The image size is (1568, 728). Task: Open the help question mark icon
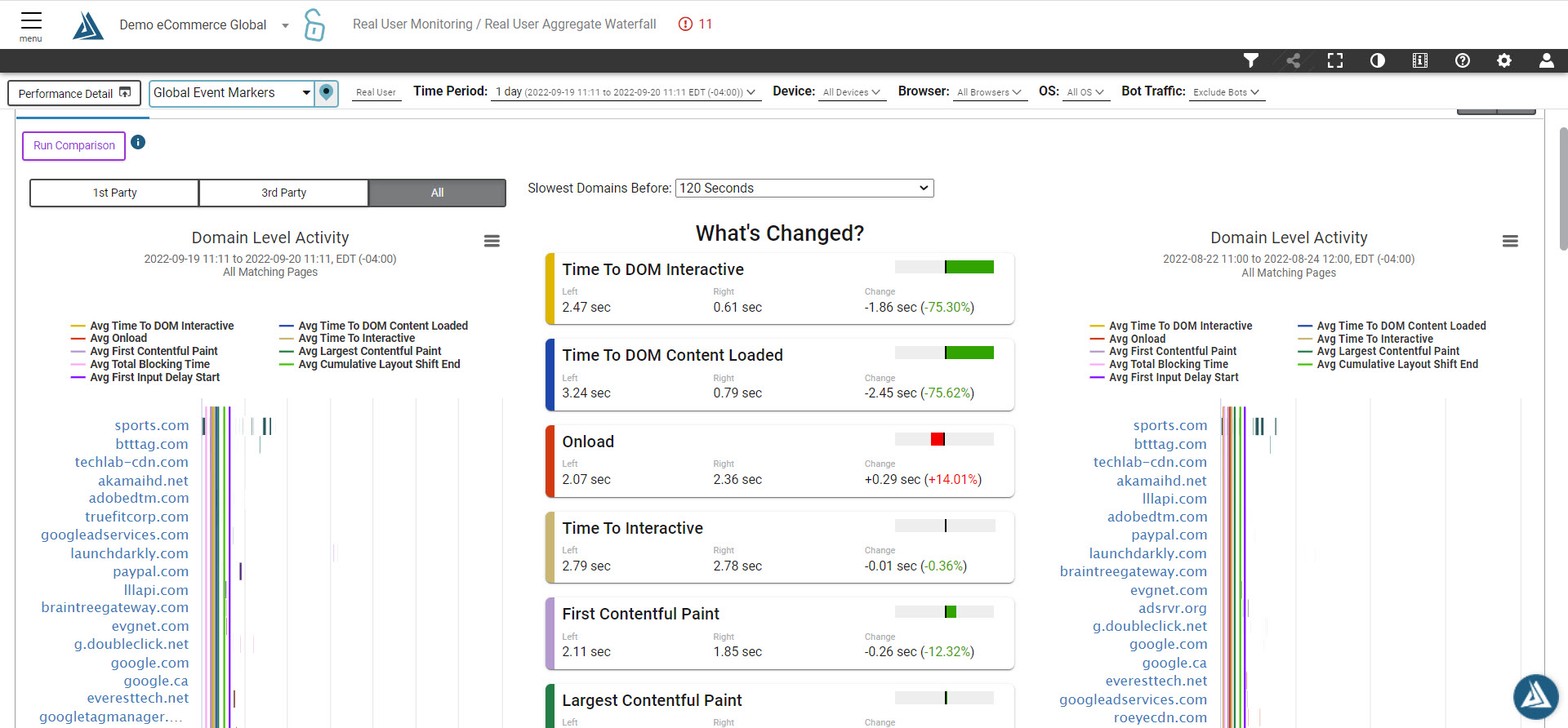point(1463,60)
